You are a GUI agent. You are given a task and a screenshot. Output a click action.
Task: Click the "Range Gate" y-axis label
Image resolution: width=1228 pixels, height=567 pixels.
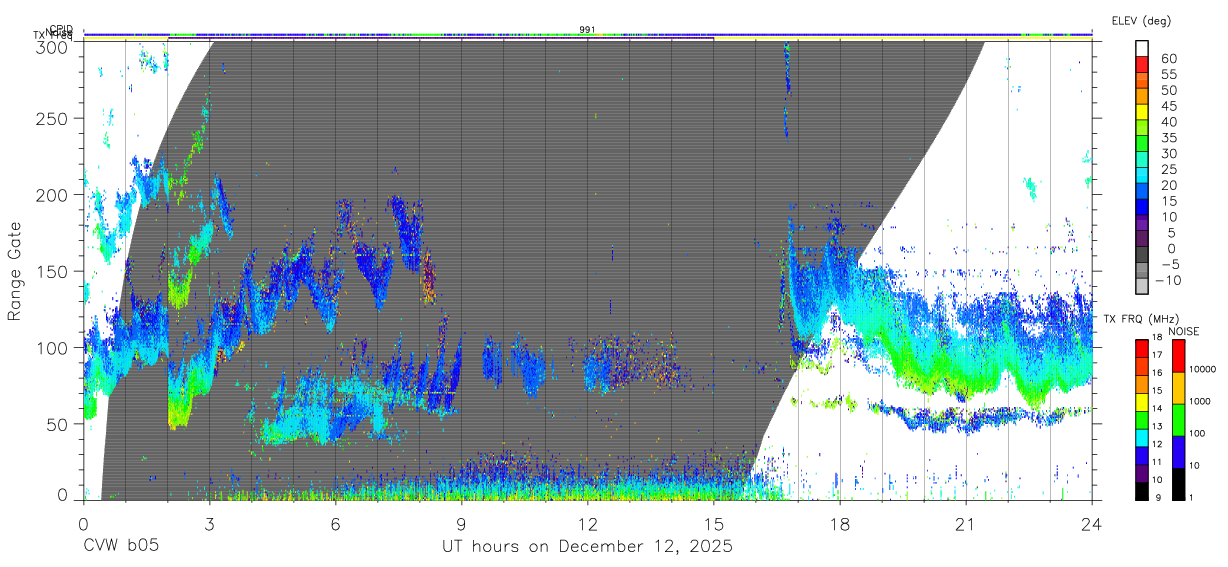pyautogui.click(x=15, y=272)
